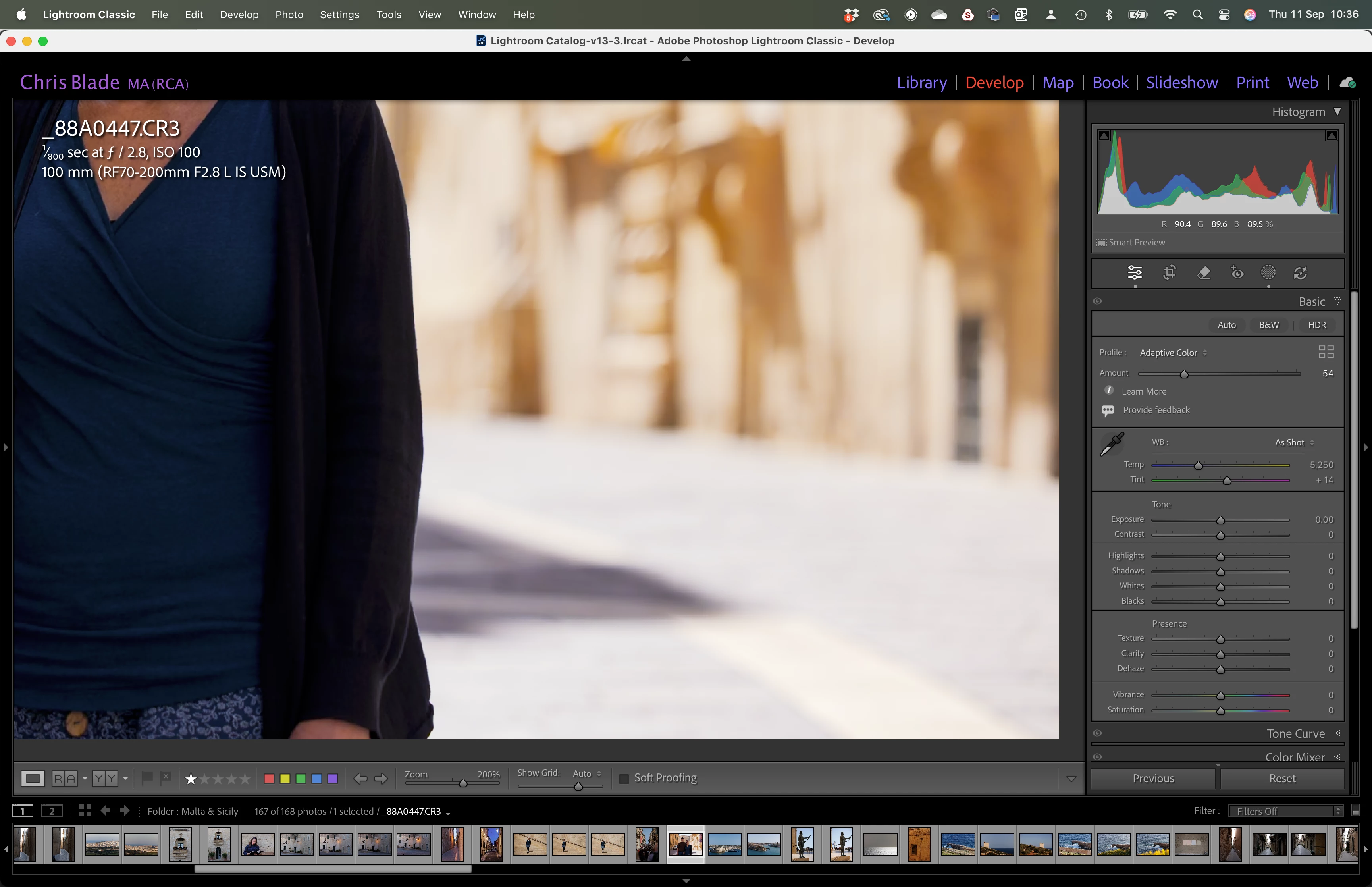Select the Healing eraser tool icon
The width and height of the screenshot is (1372, 887).
(1203, 272)
